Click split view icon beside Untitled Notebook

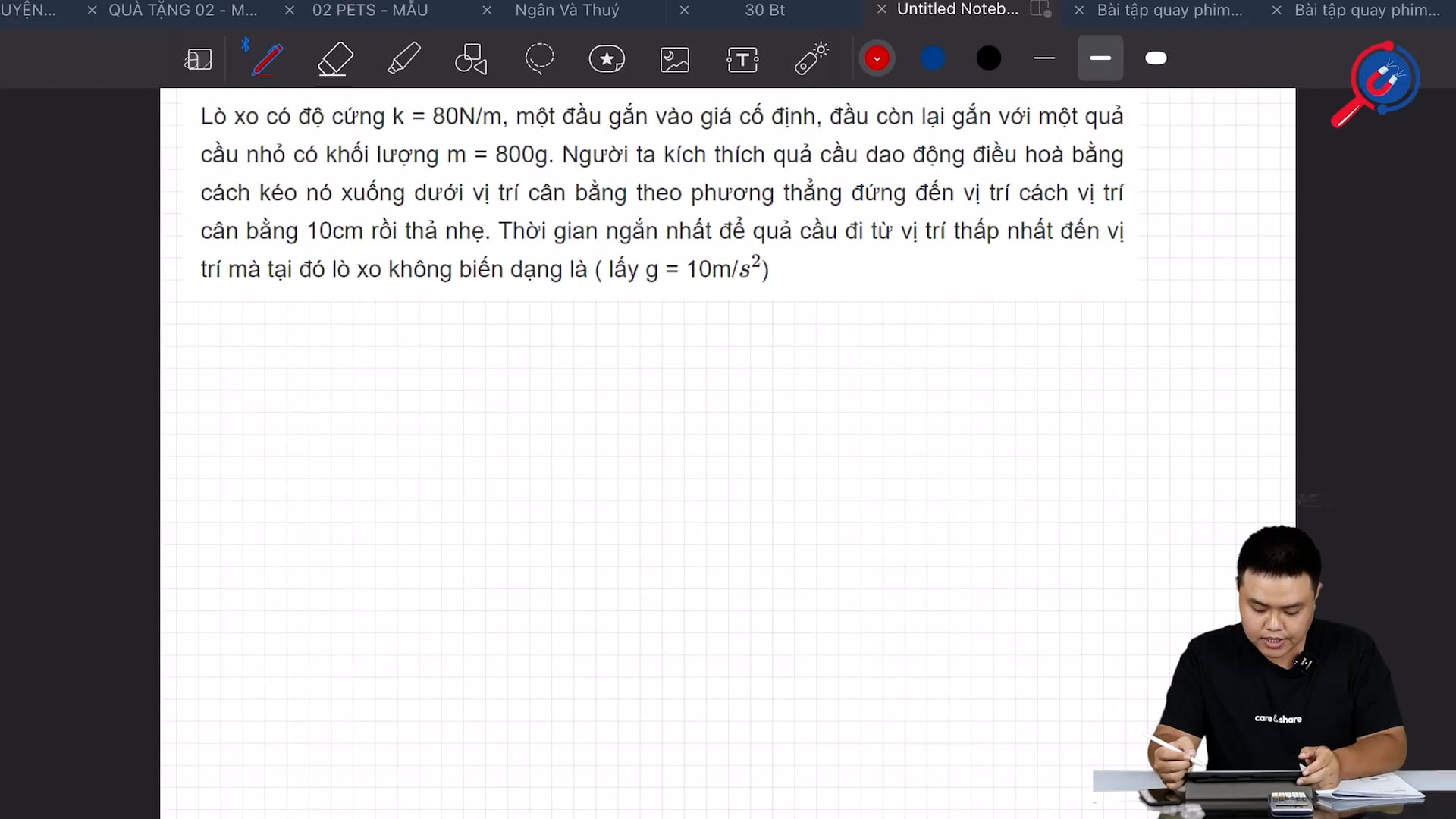coord(1040,9)
